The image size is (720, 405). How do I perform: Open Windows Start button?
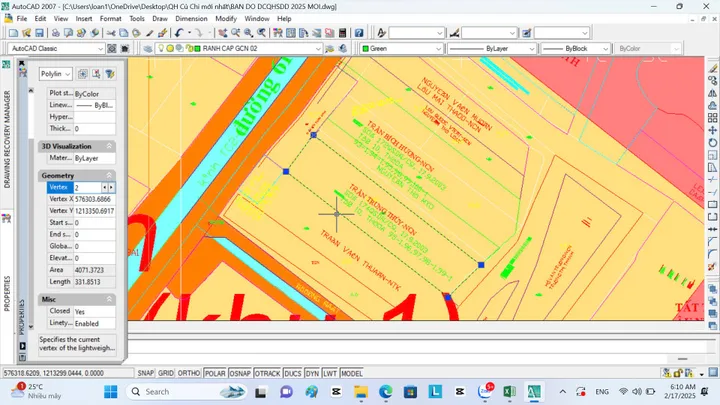click(x=111, y=392)
